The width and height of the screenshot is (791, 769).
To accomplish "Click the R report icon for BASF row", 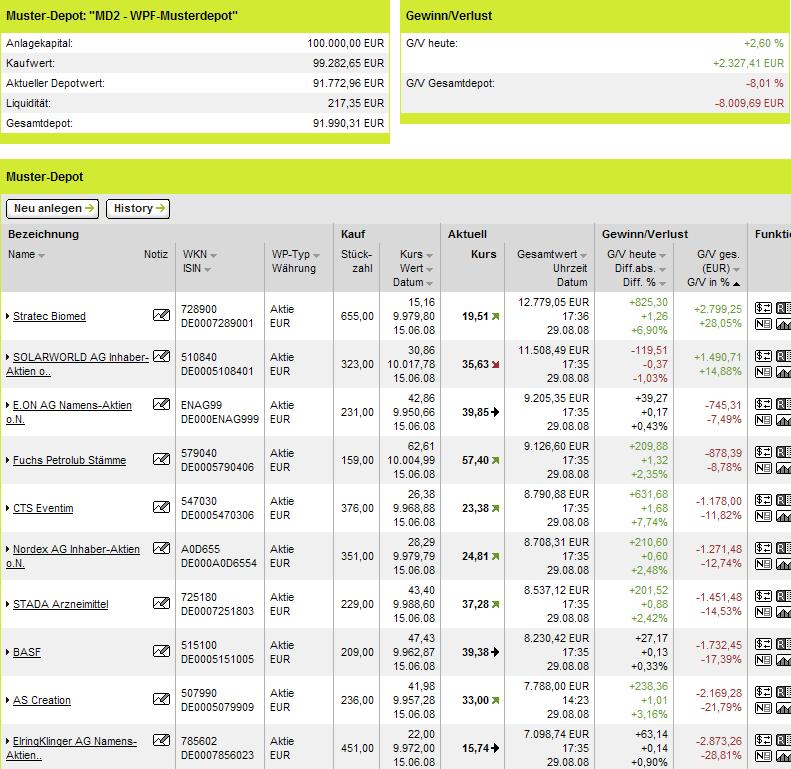I will pos(783,644).
